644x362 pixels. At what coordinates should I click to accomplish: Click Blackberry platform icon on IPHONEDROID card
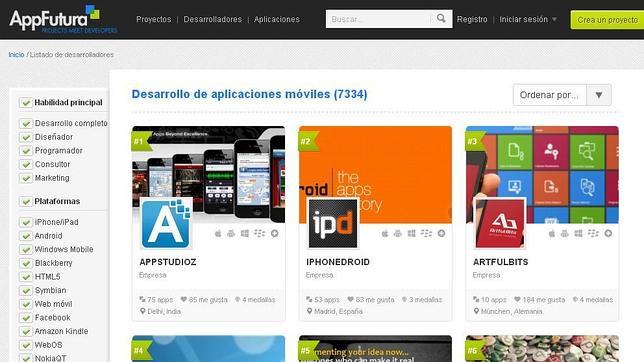[426, 233]
